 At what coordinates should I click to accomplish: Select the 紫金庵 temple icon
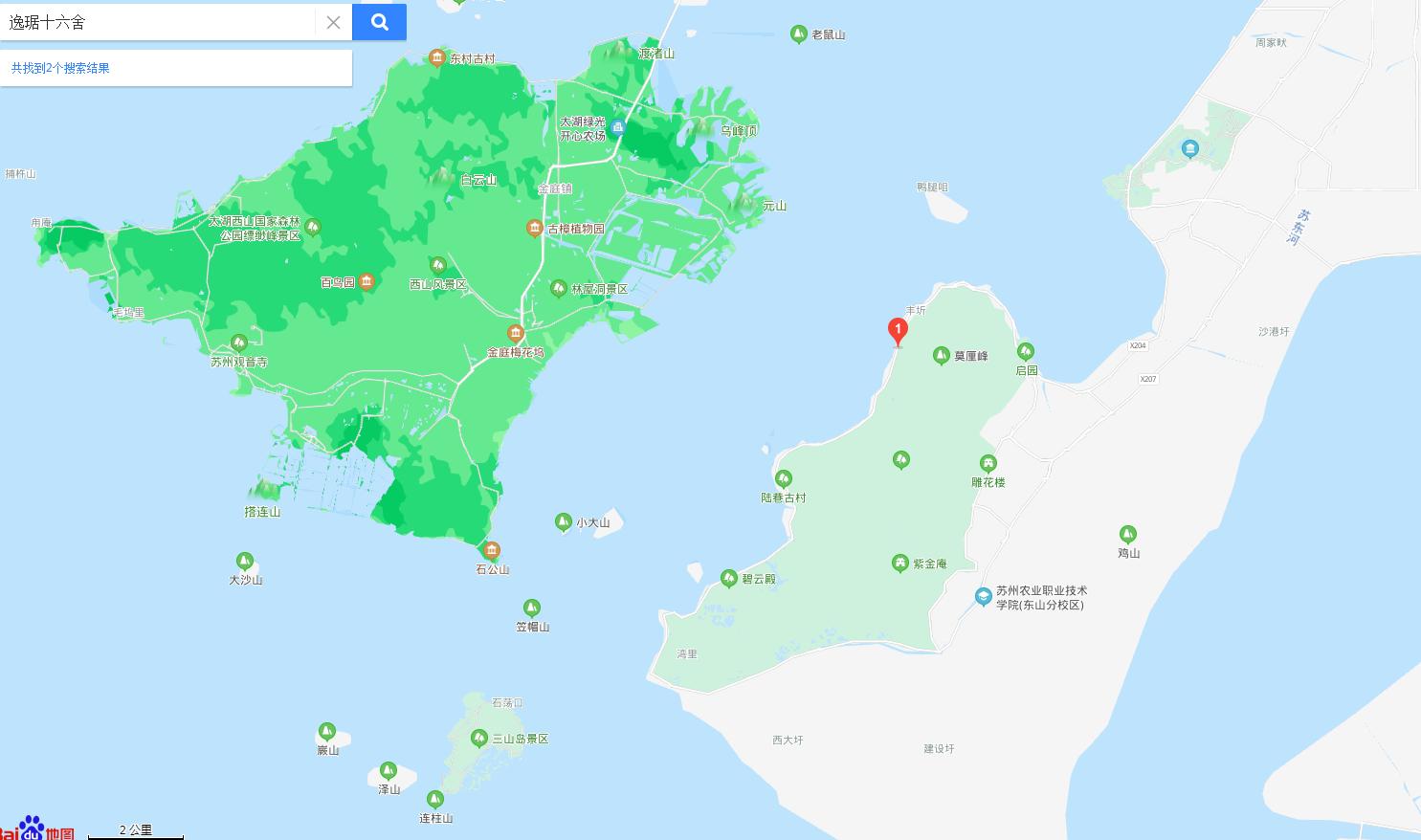coord(900,563)
